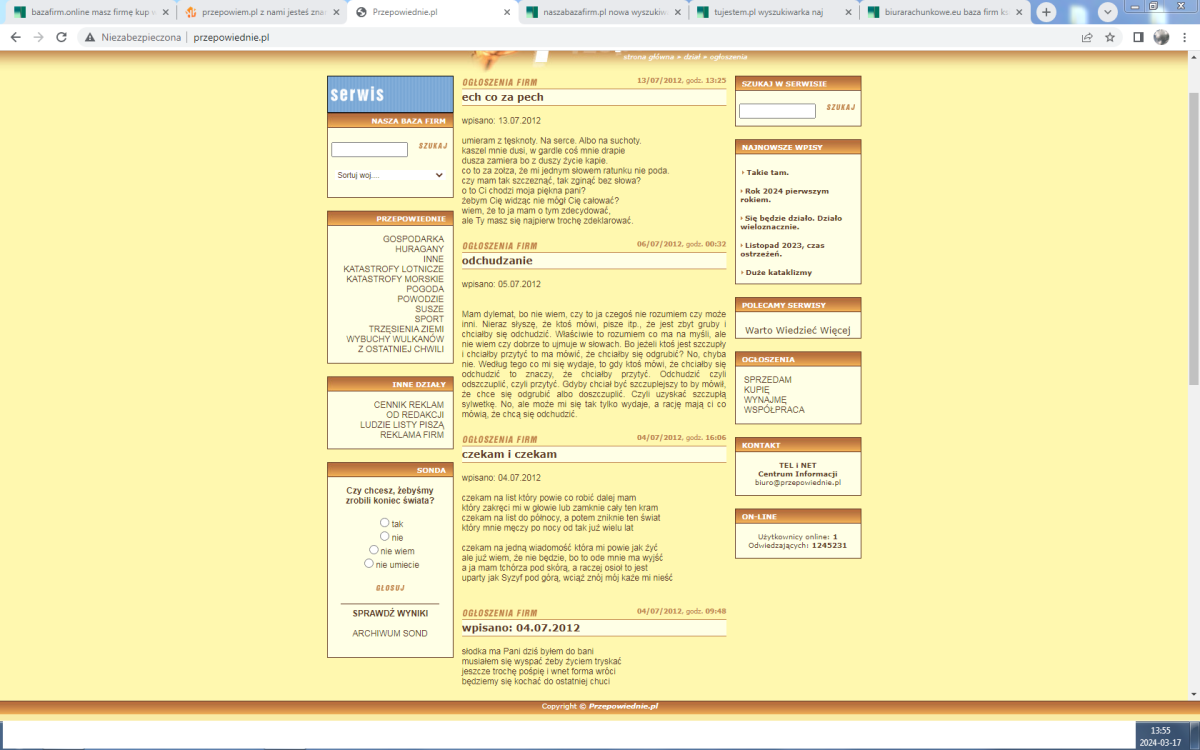This screenshot has width=1200, height=750.
Task: Click the search field under Szukaj w serwisie
Action: click(x=777, y=111)
